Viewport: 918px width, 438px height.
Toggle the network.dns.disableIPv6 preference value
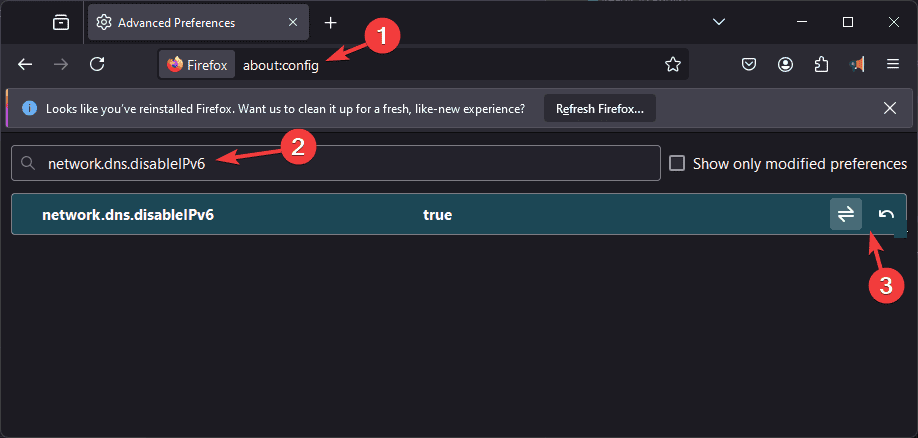coord(845,214)
